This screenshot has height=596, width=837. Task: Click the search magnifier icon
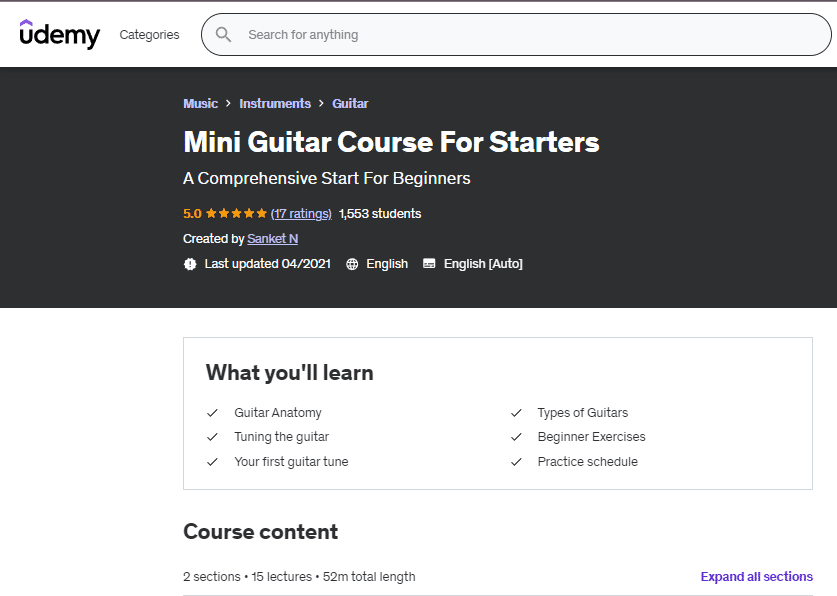pyautogui.click(x=224, y=35)
